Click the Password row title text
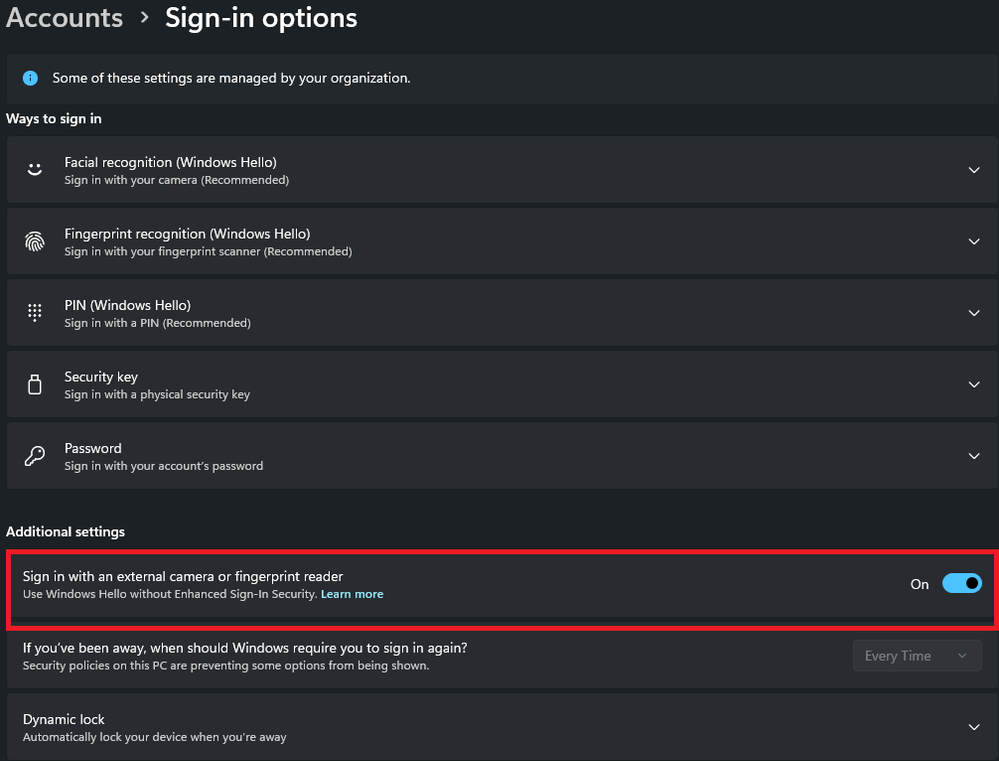 tap(93, 448)
